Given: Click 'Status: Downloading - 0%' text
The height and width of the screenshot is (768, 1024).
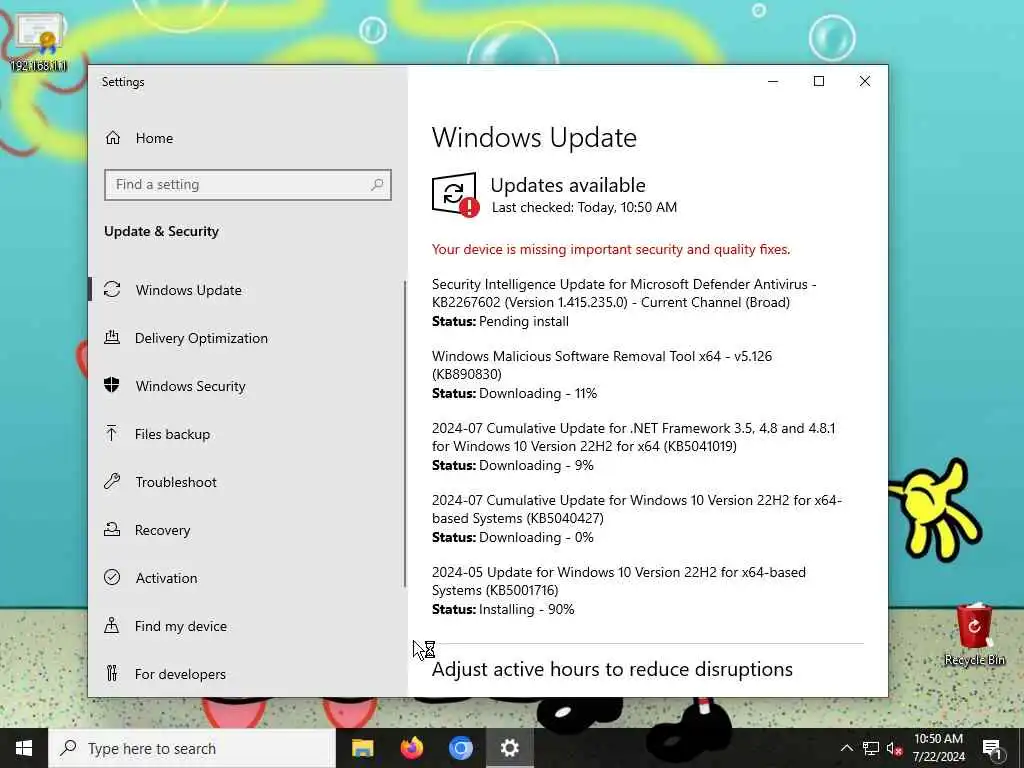Looking at the screenshot, I should click(513, 537).
